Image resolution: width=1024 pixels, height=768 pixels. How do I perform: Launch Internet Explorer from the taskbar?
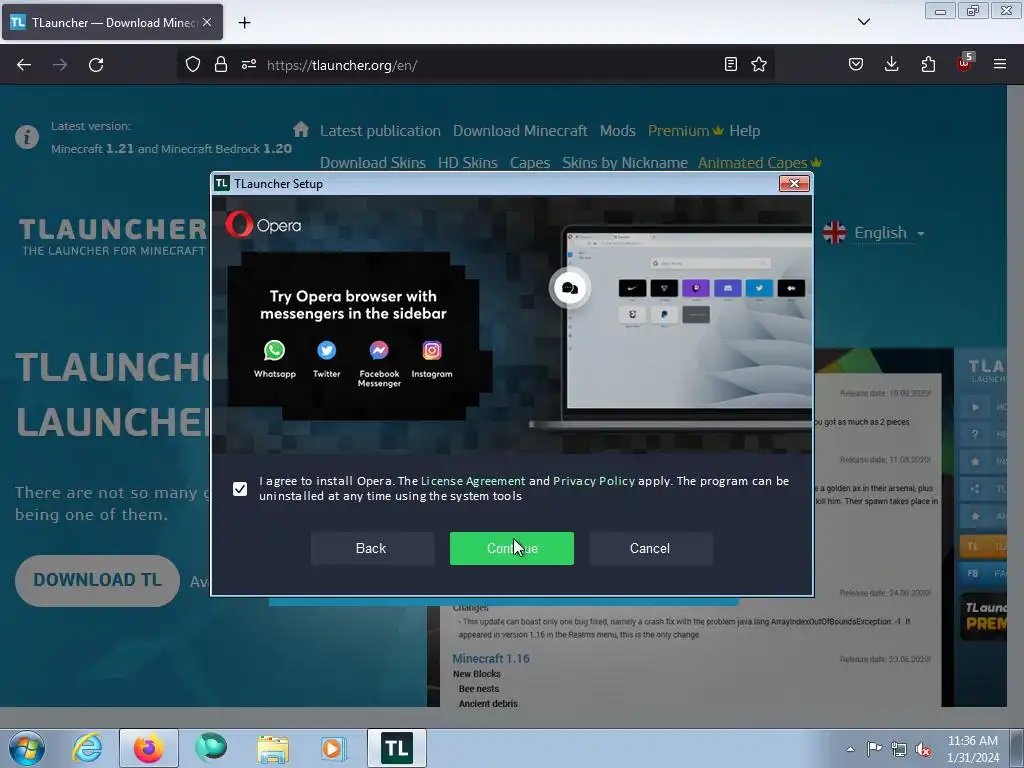[87, 748]
